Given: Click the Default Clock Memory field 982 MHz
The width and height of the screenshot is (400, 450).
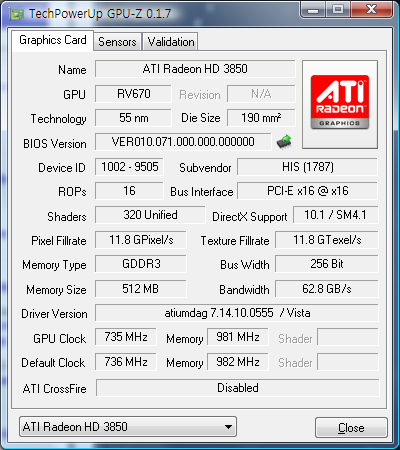Looking at the screenshot, I should click(x=238, y=362).
